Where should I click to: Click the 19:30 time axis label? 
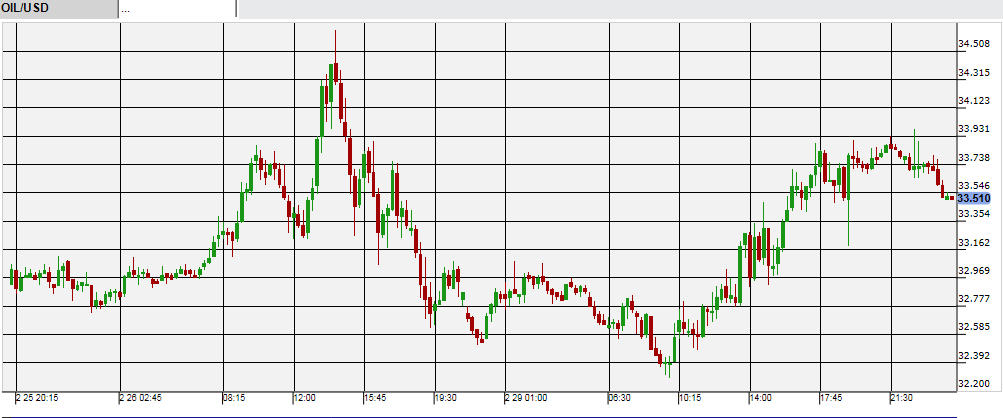tap(448, 397)
